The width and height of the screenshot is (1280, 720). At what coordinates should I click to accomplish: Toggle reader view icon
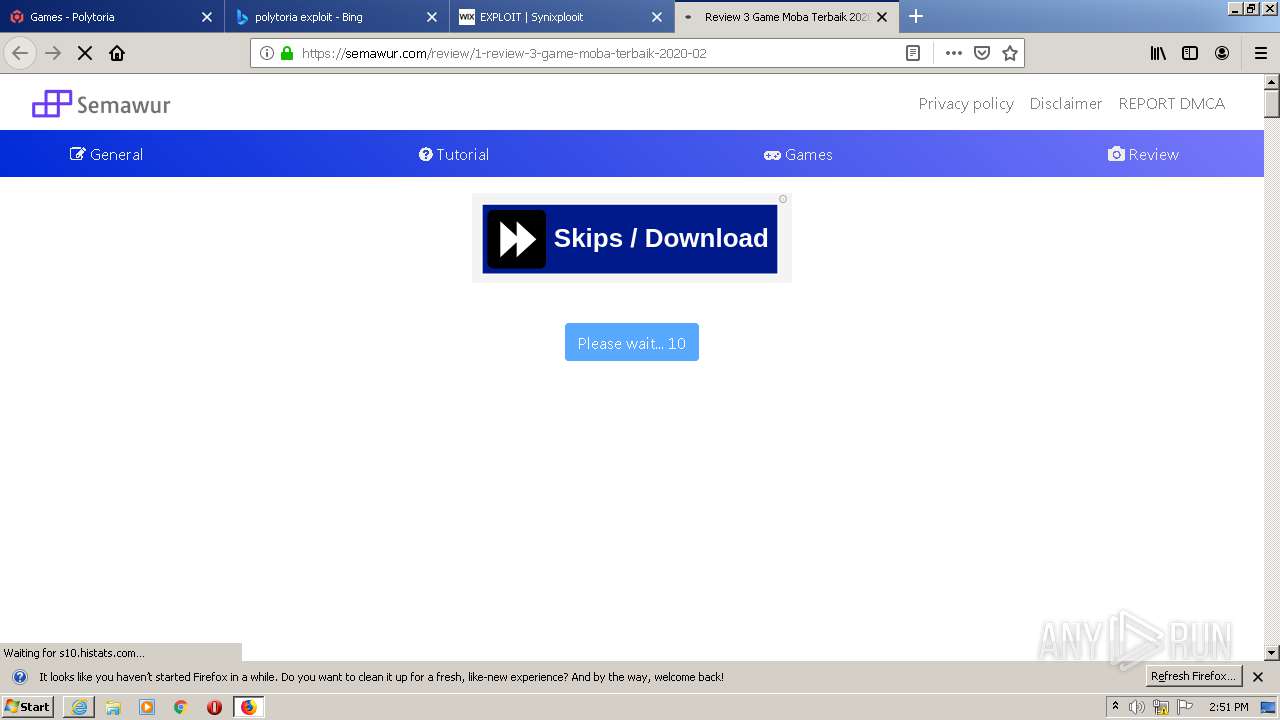(x=913, y=53)
